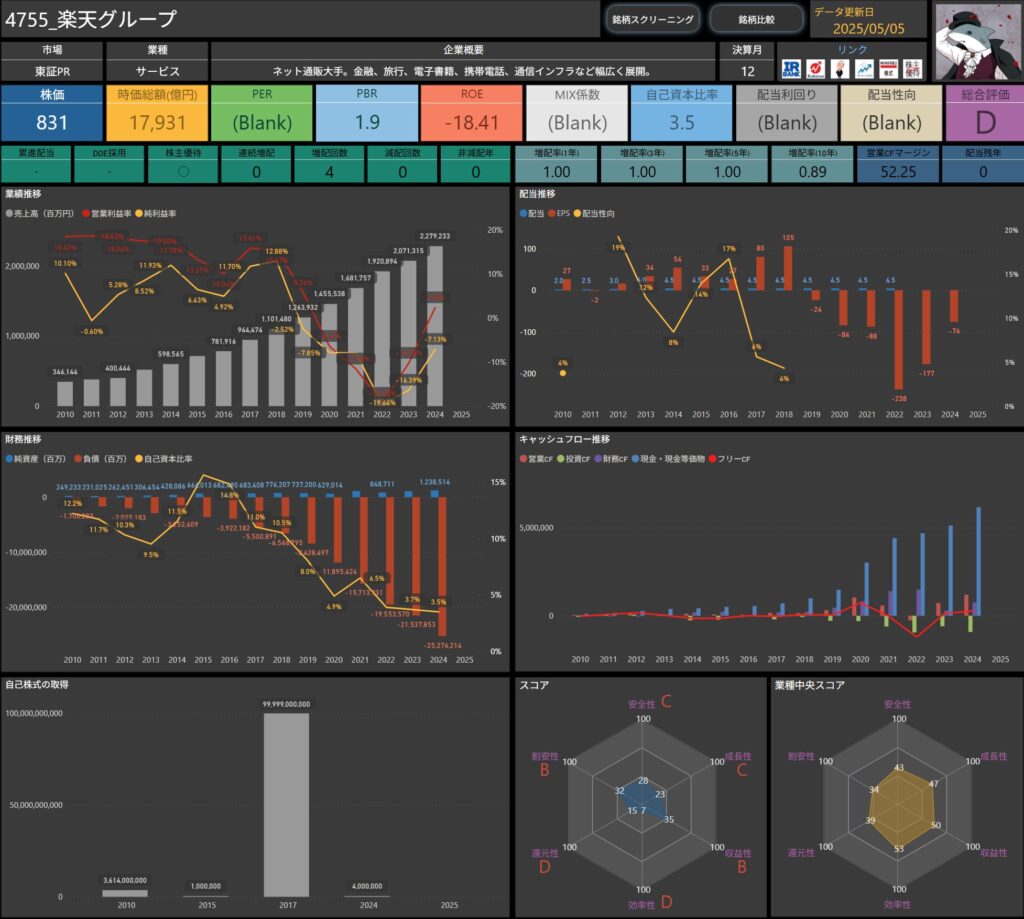Click the ROE card showing -18.41
1024x919 pixels.
click(472, 113)
